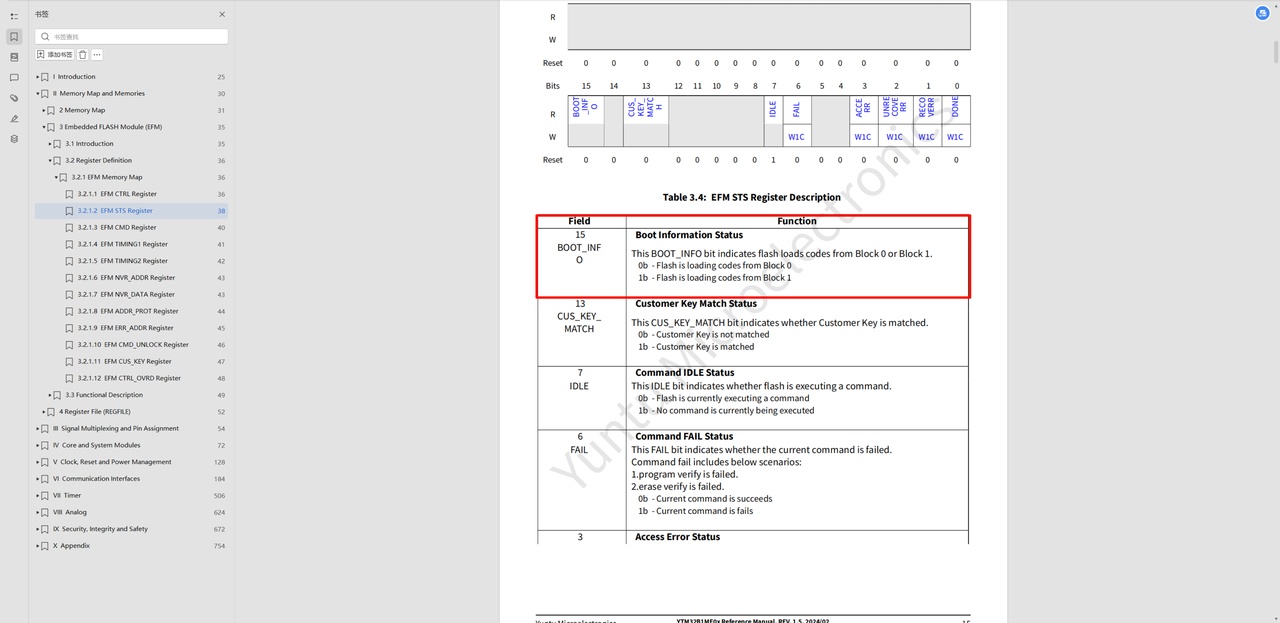Click the CUS_KEY_MATCH field link in diagram
The image size is (1280, 623).
pos(646,107)
